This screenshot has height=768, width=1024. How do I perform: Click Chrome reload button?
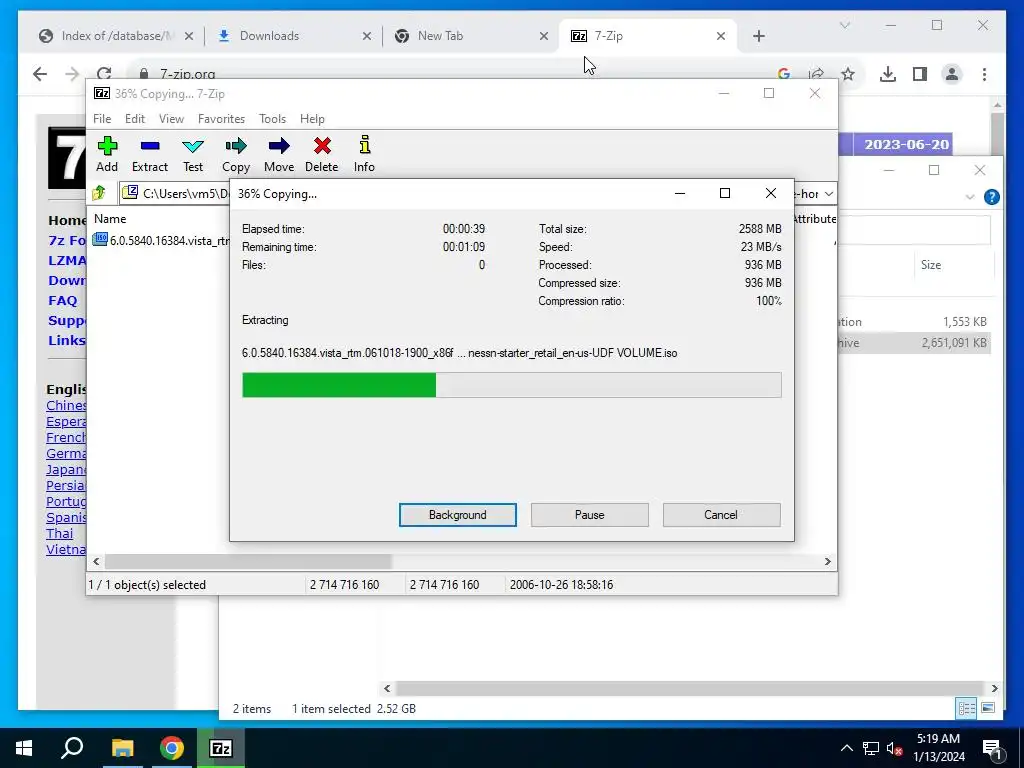coord(104,74)
